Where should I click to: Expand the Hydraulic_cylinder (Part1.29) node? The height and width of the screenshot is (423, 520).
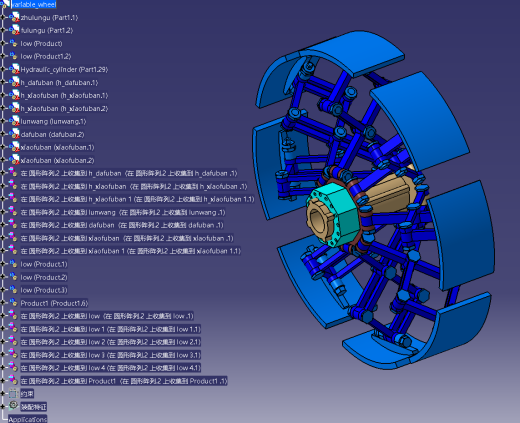click(3, 69)
